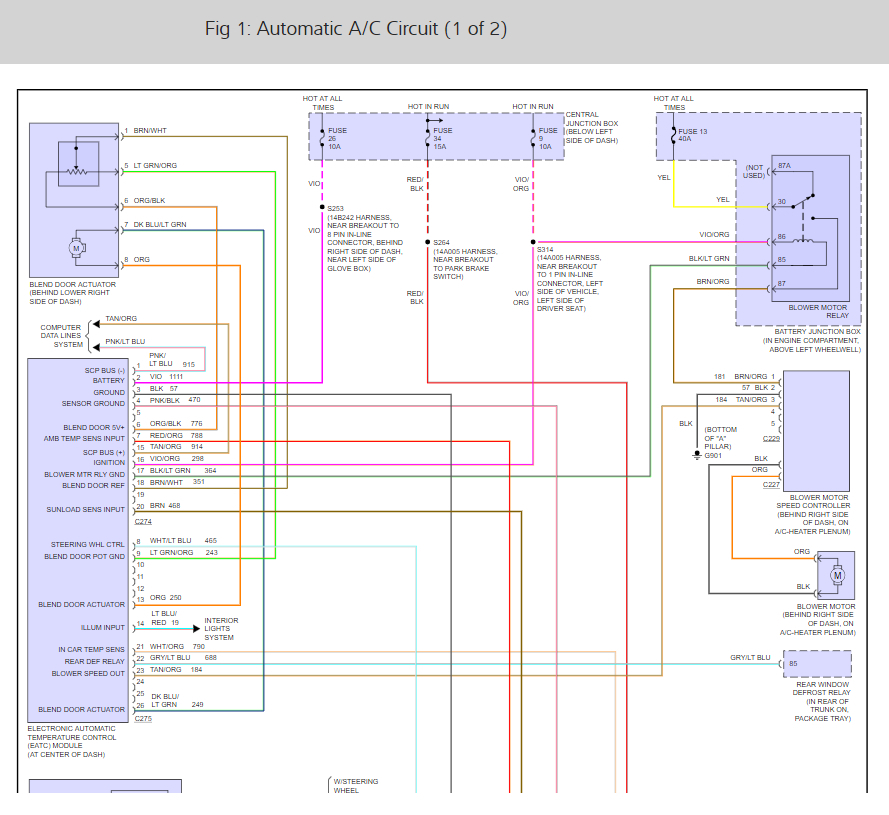
Task: Click the 'SUNLOAD SENS INPUT' pin label
Action: (x=85, y=509)
